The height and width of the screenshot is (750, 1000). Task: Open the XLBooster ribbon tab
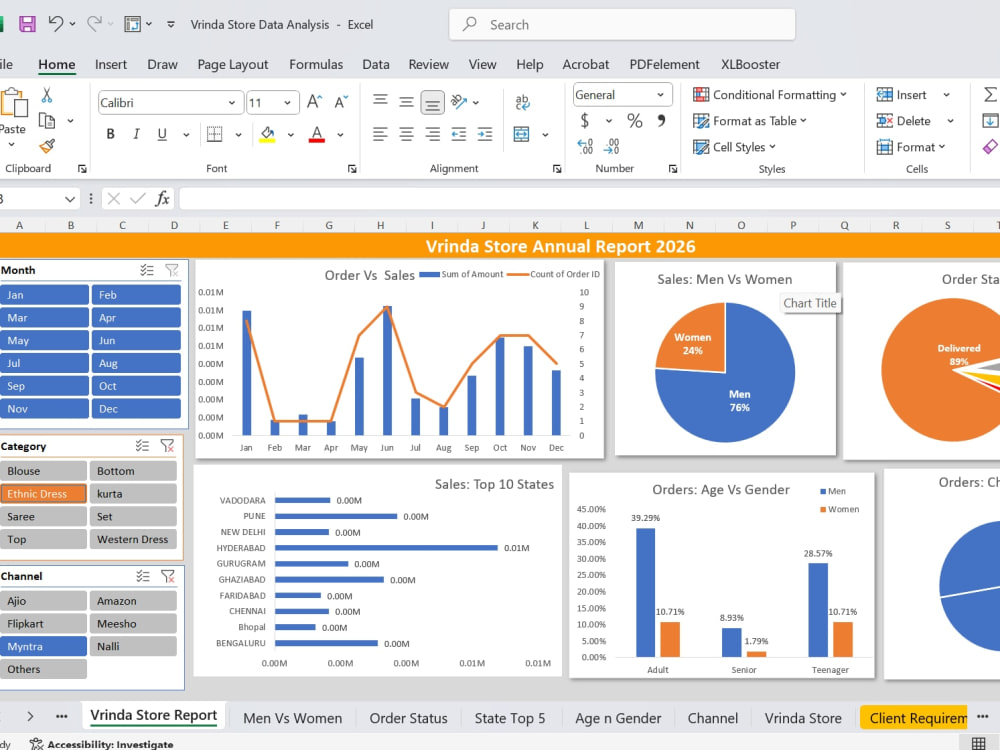(x=750, y=64)
